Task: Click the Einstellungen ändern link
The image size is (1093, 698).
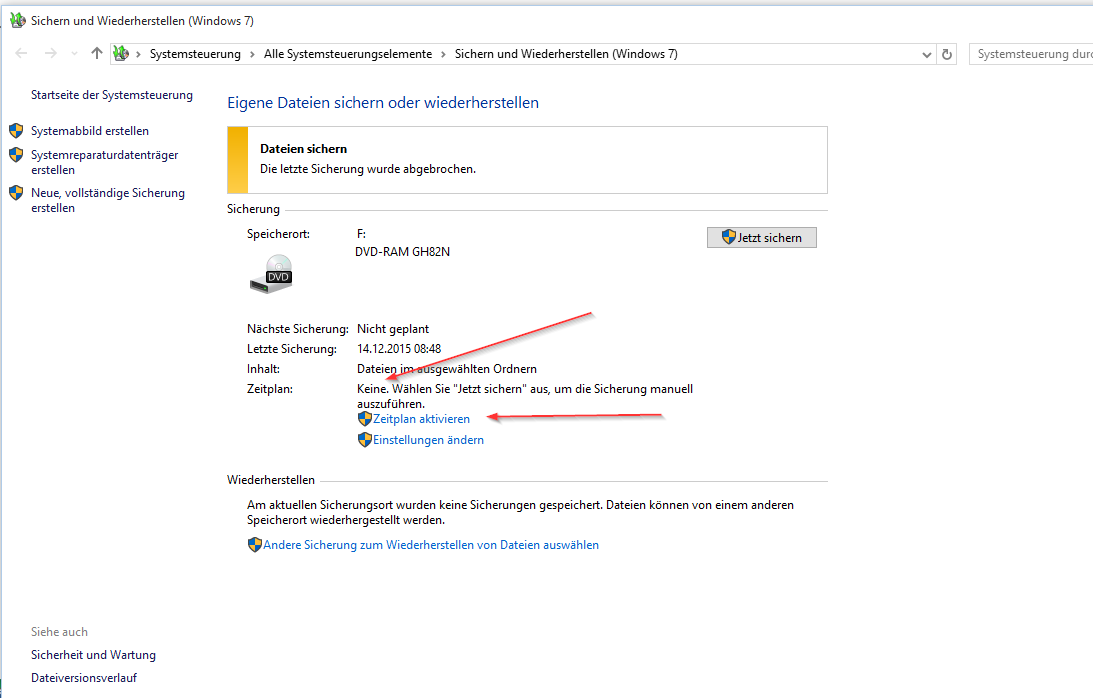Action: point(428,440)
